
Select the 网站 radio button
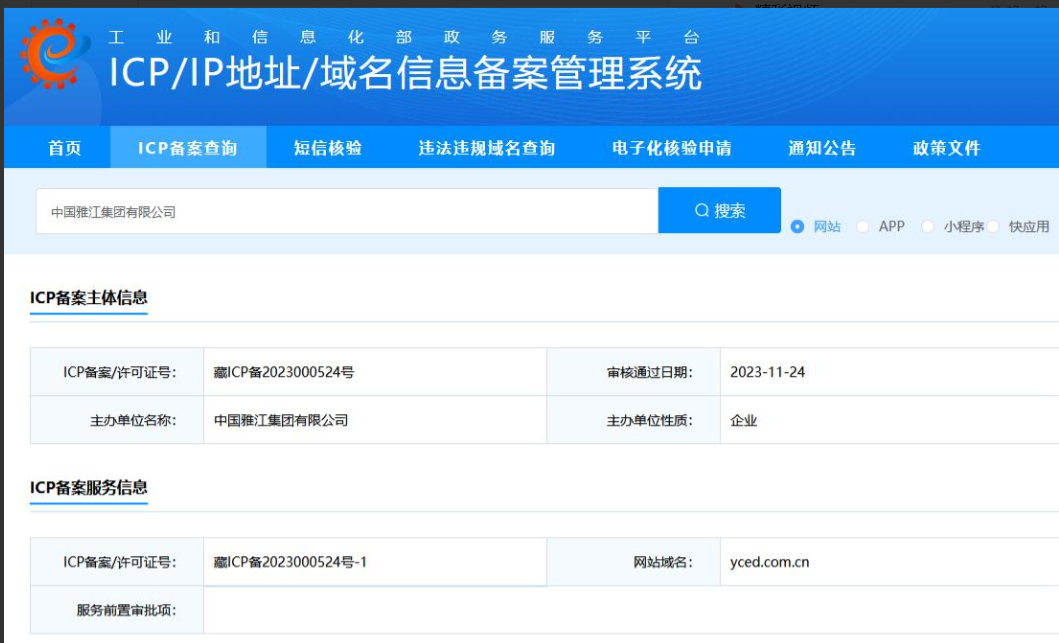pos(798,227)
